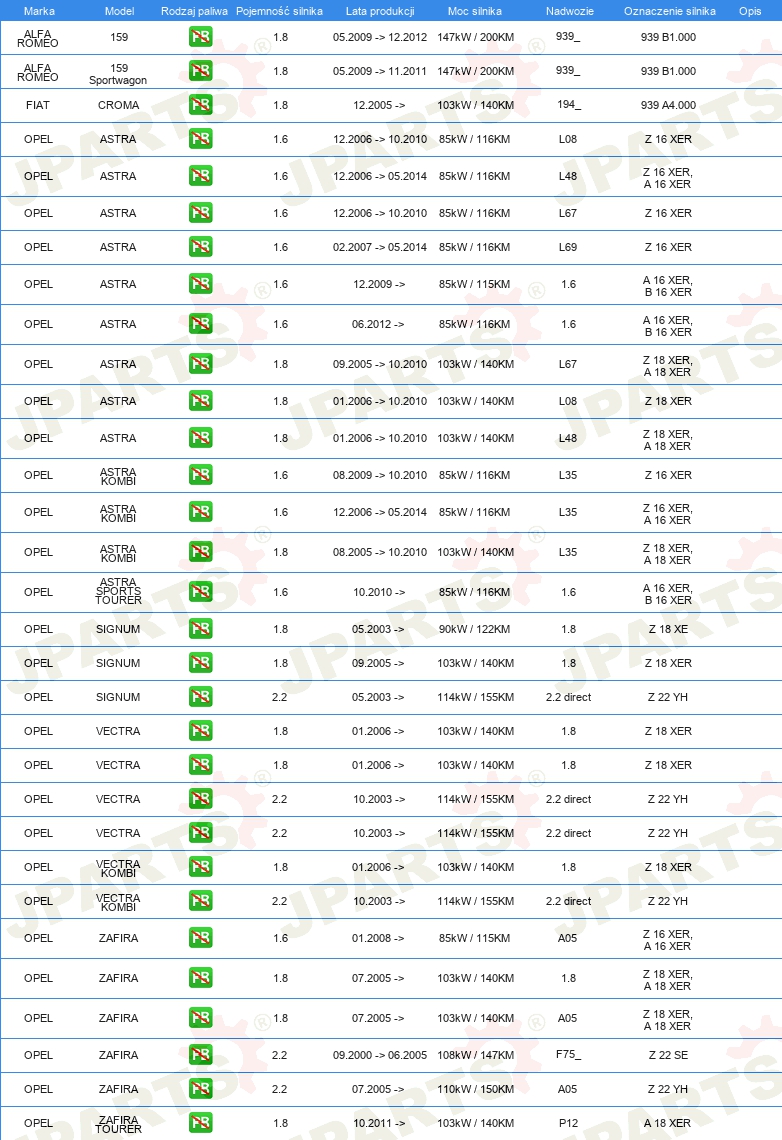Click the fuel icon for Astra produced from 12.2009
The width and height of the screenshot is (782, 1140).
tap(201, 284)
